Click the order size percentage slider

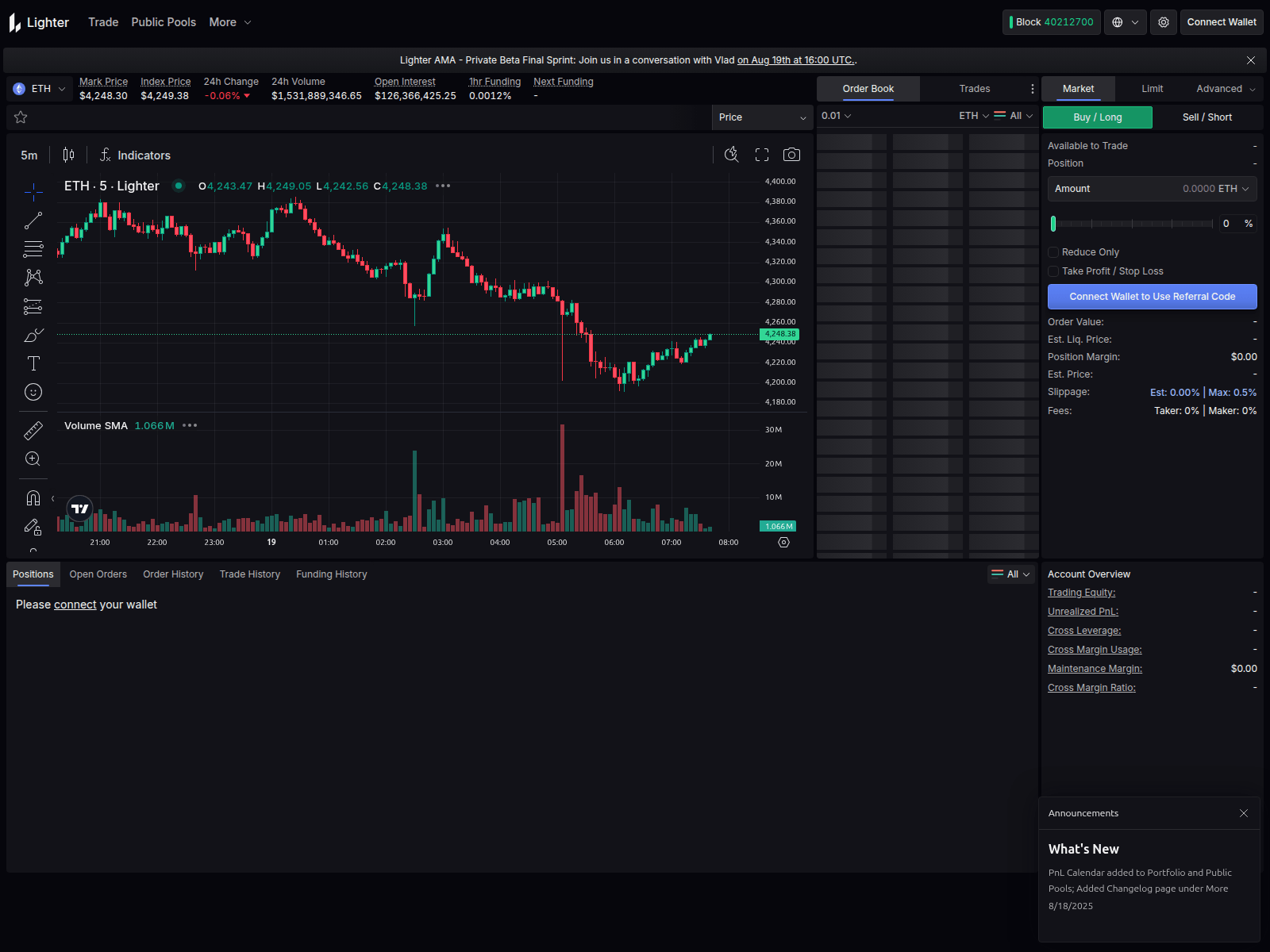tap(1132, 224)
